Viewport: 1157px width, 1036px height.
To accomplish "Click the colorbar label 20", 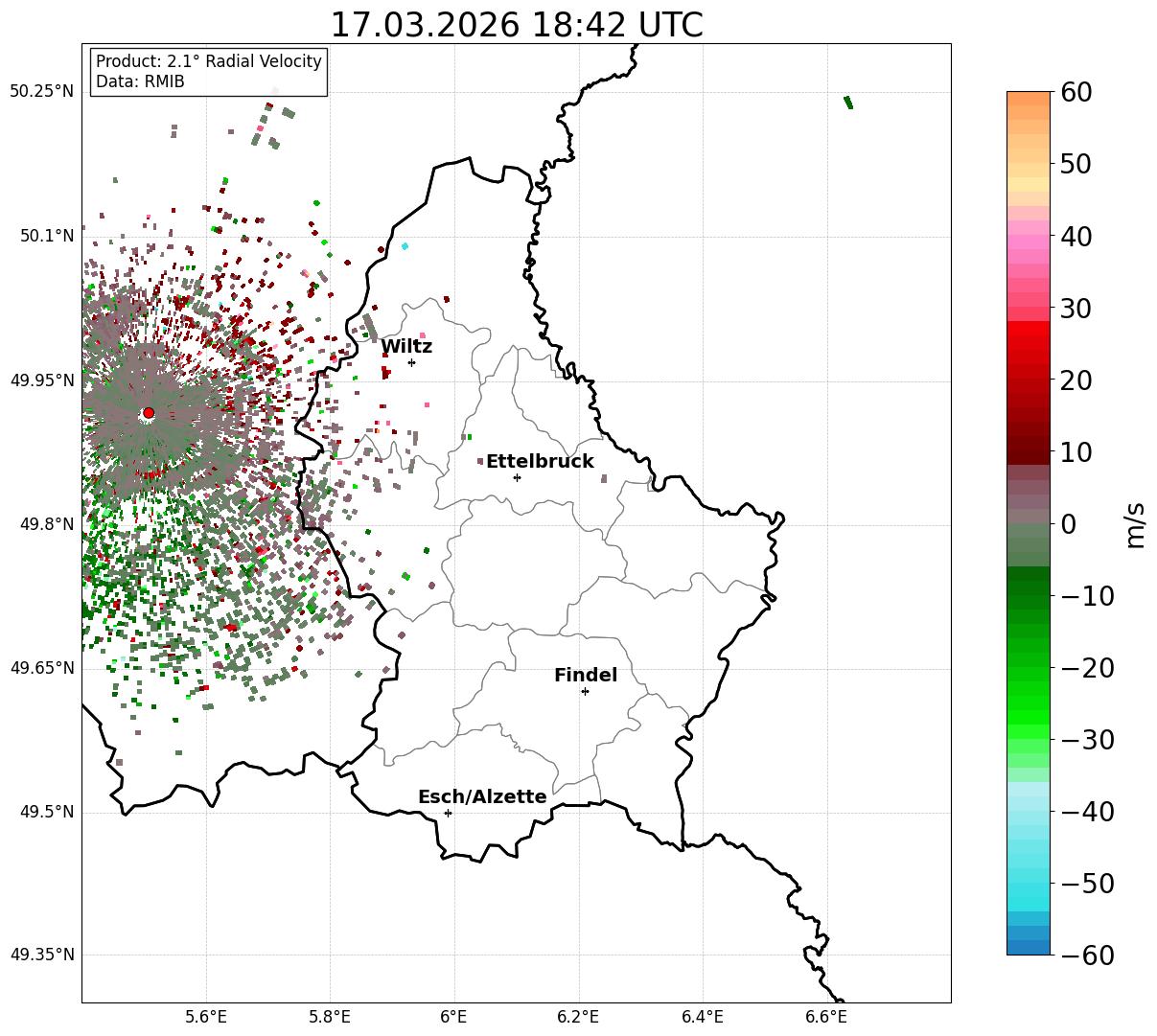I will 1075,380.
